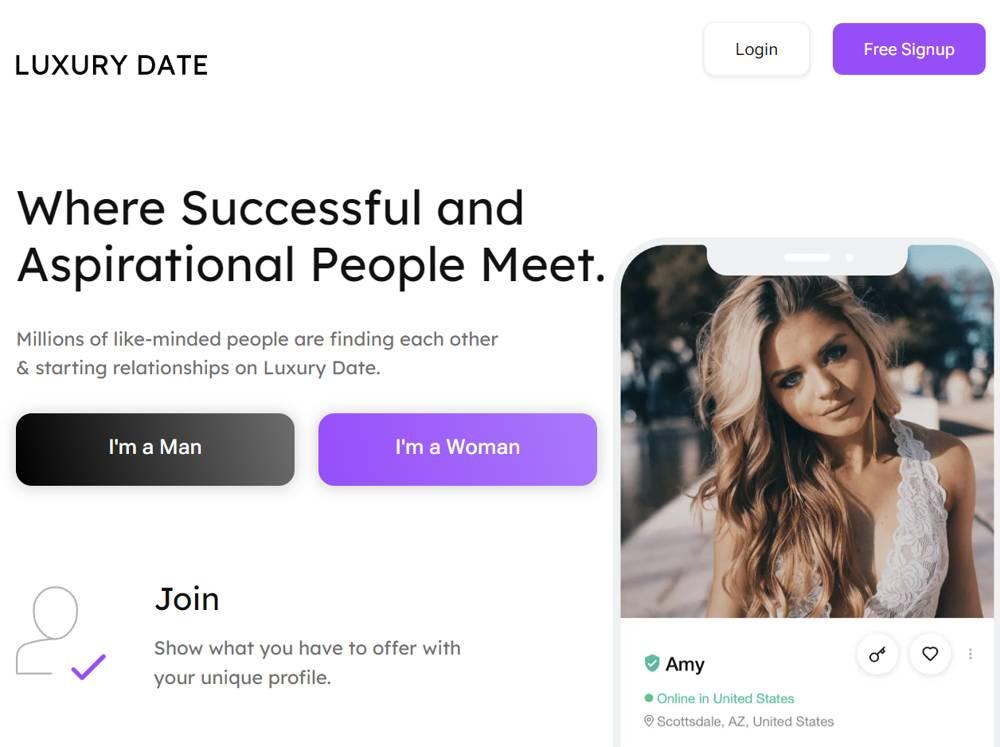Click the Where Successful and Aspirational People Meet headline
This screenshot has width=1000, height=747.
point(311,237)
